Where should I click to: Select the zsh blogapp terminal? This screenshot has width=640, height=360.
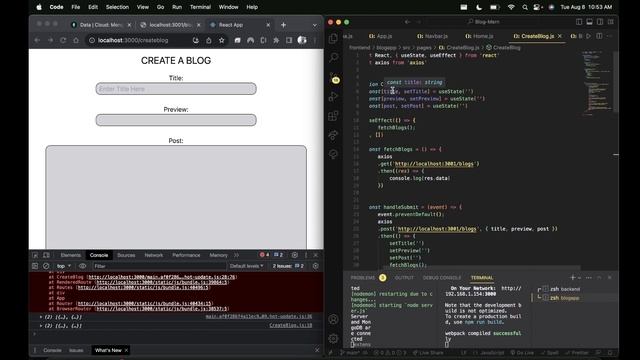tap(564, 298)
